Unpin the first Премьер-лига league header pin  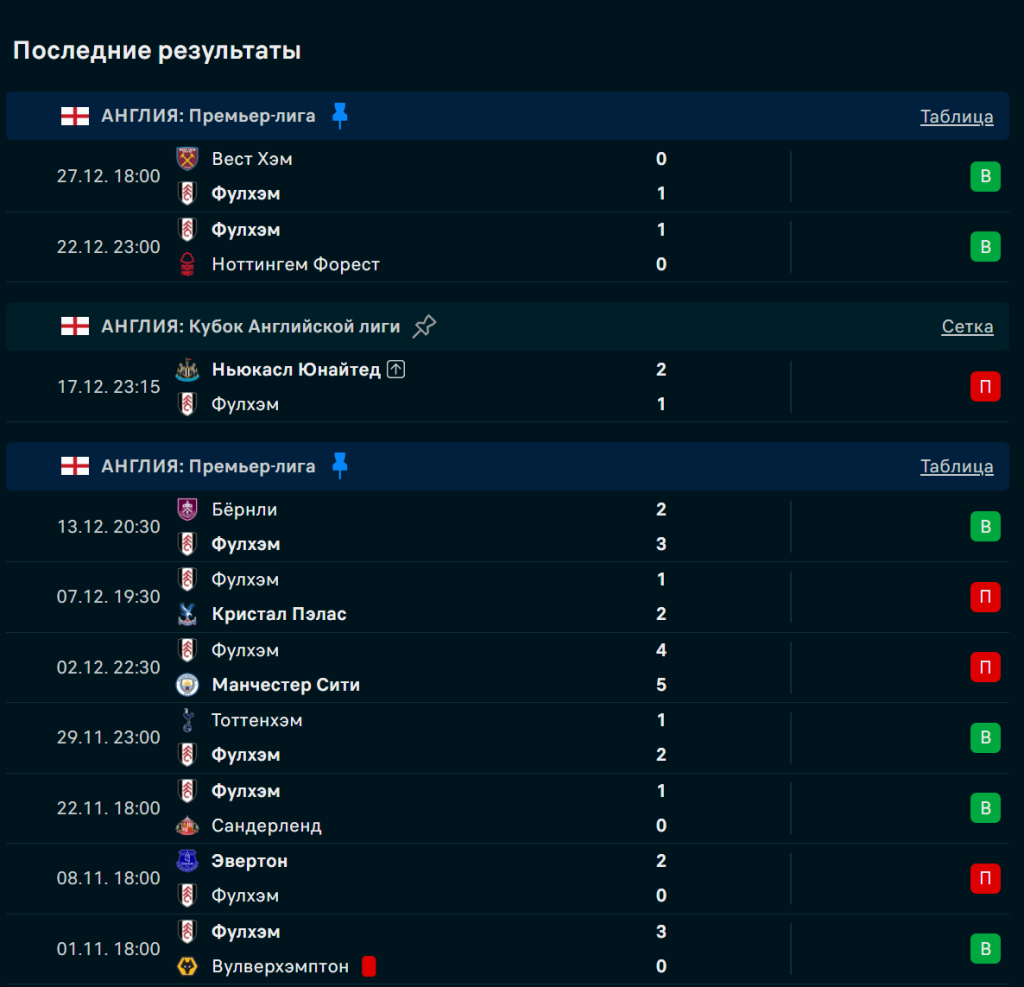(340, 116)
